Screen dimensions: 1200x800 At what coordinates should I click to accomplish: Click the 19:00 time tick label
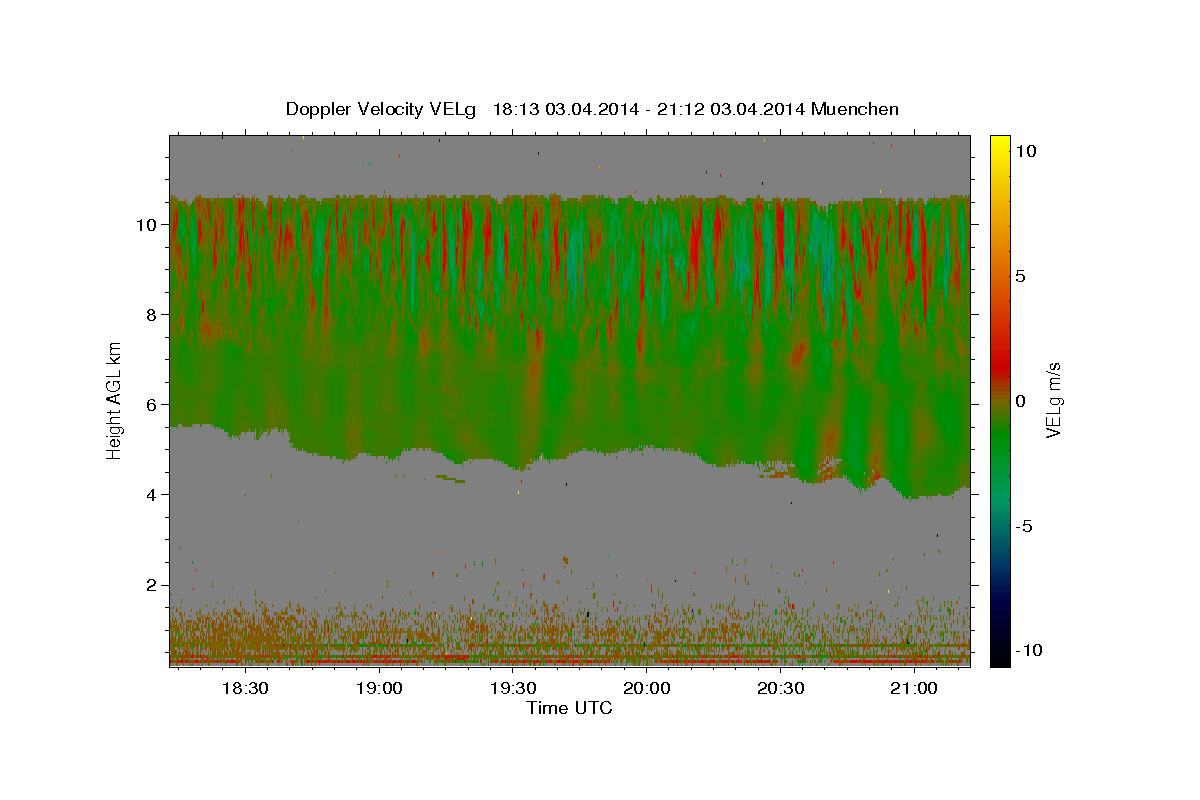coord(378,688)
